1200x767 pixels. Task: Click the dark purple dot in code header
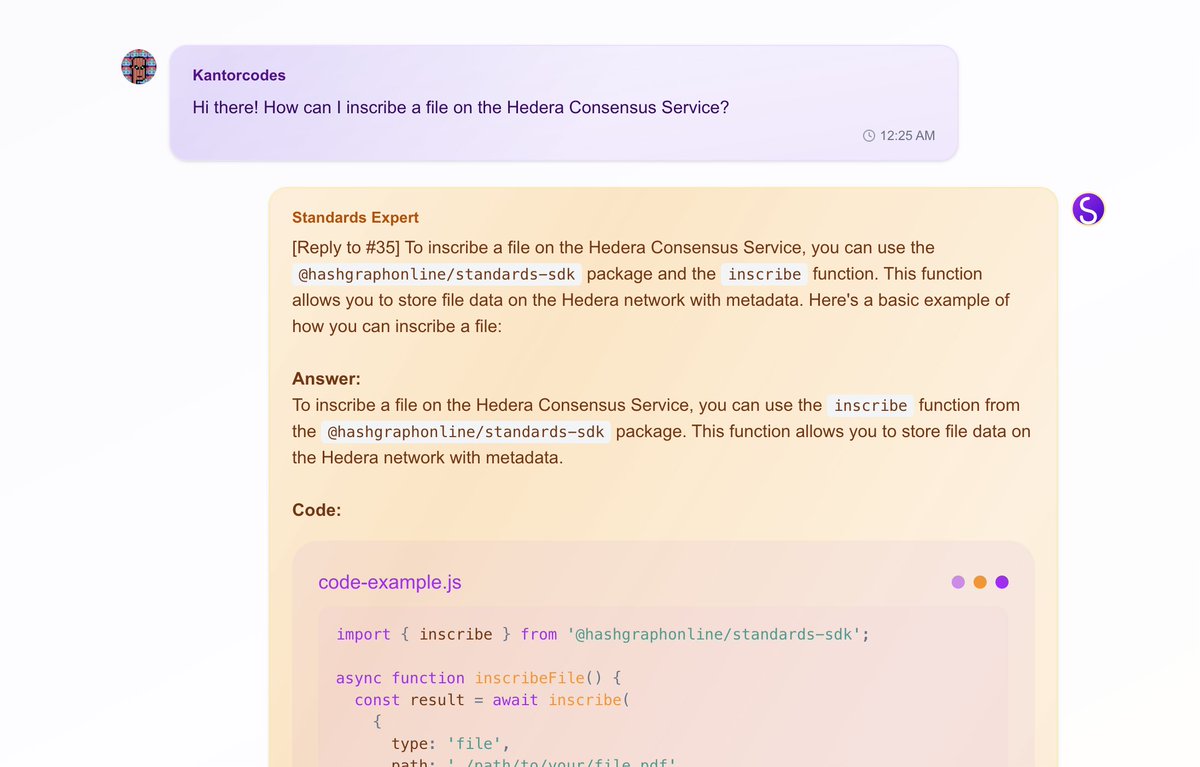tap(1002, 582)
